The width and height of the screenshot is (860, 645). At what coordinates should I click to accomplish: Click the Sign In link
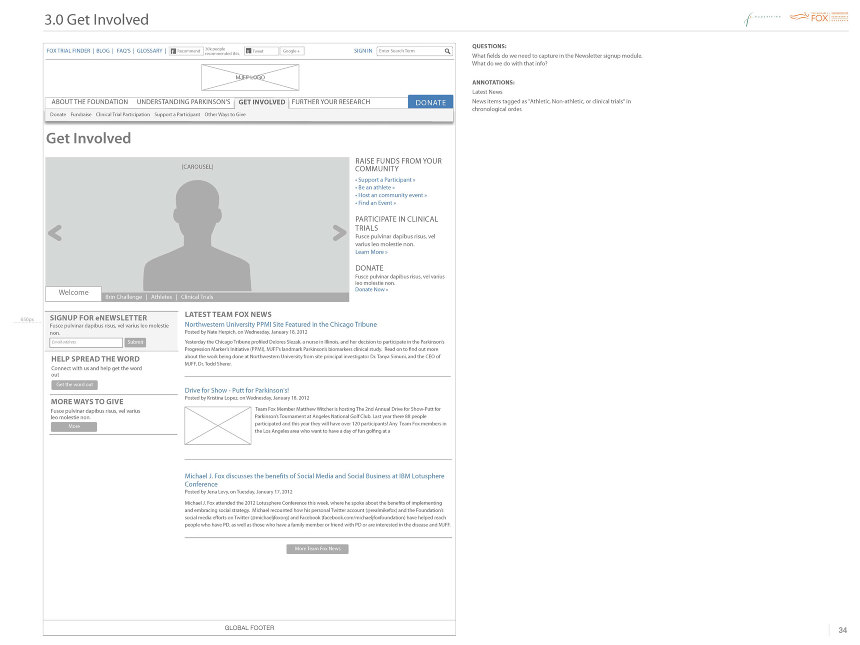click(x=363, y=51)
